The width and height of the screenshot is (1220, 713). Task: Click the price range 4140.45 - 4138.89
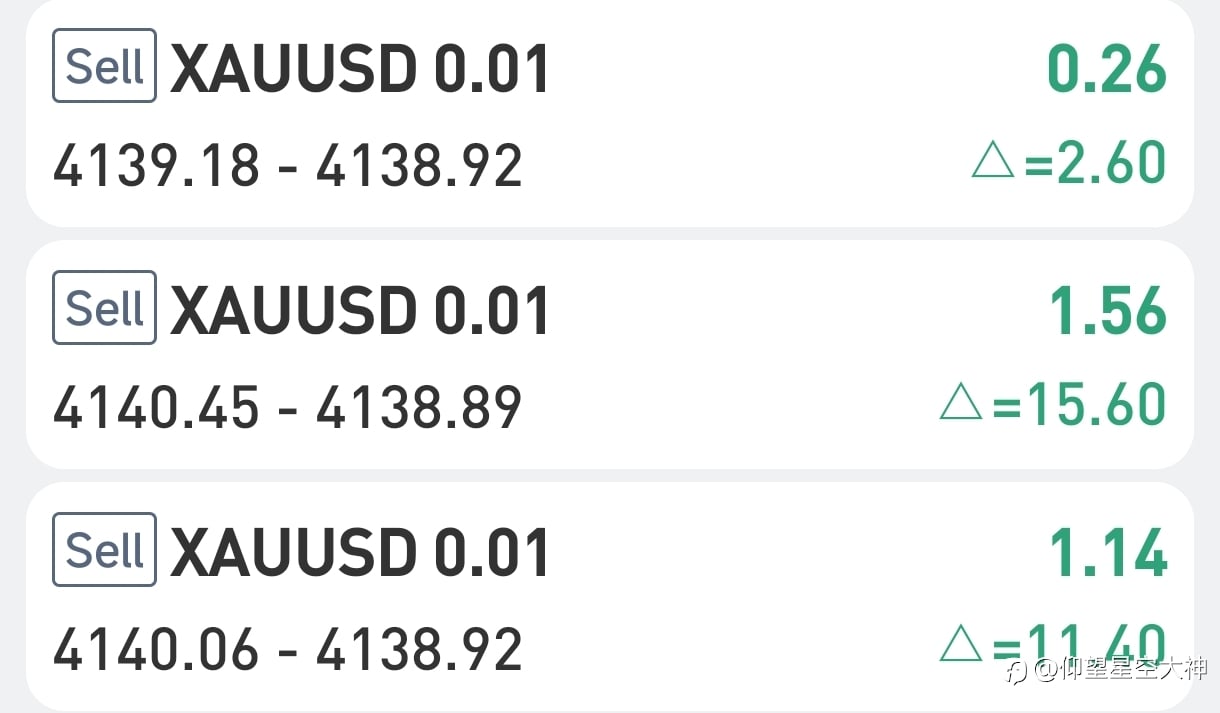[288, 407]
